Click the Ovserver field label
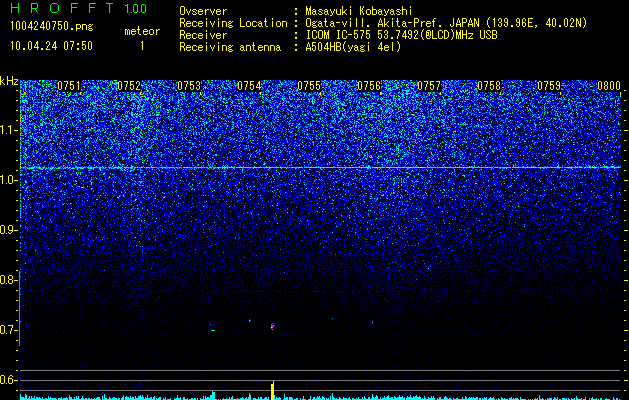The height and width of the screenshot is (400, 629). click(x=203, y=11)
